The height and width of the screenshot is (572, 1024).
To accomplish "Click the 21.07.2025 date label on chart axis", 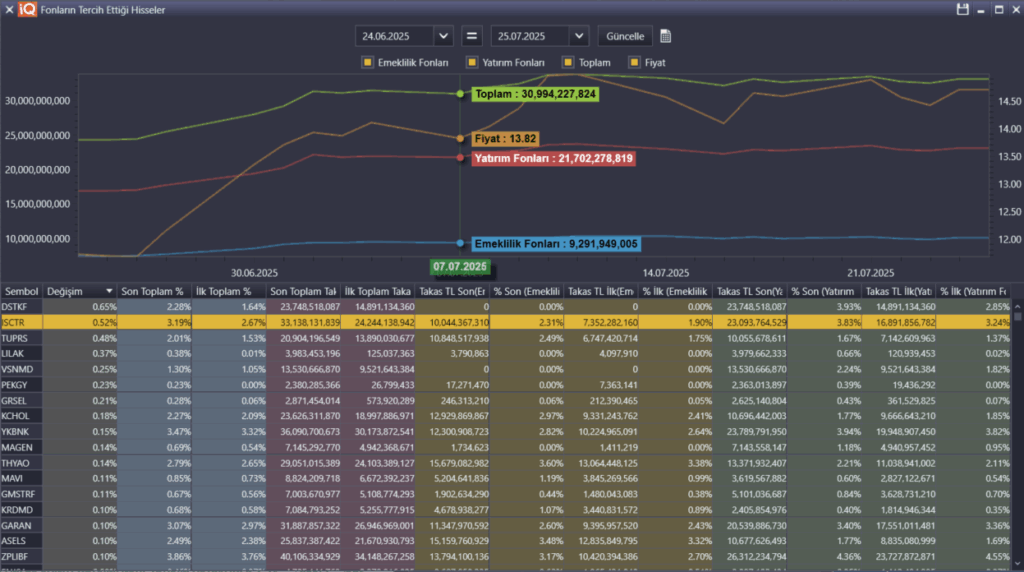I will tap(871, 273).
